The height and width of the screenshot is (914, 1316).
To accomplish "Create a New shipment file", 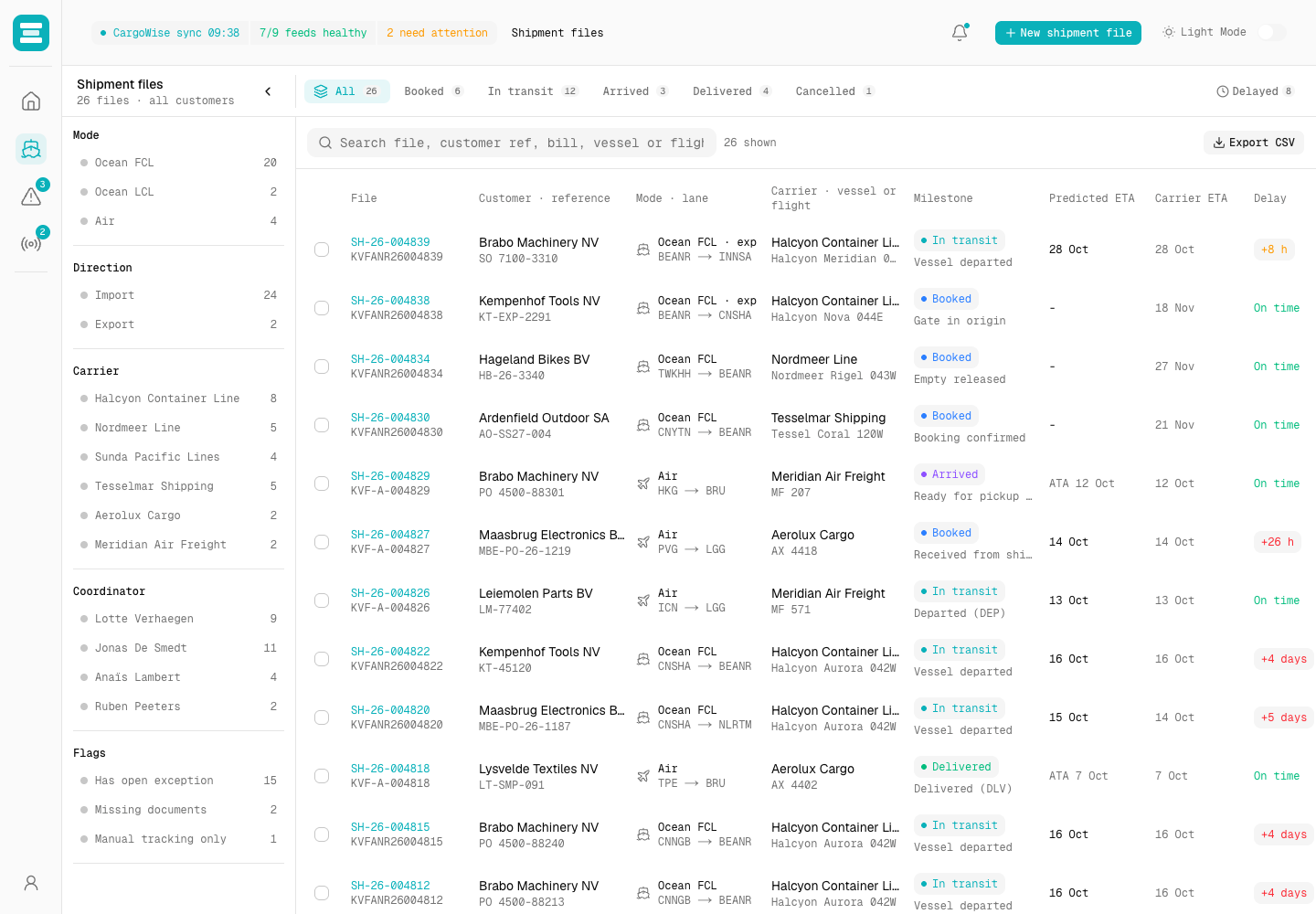I will 1068,33.
